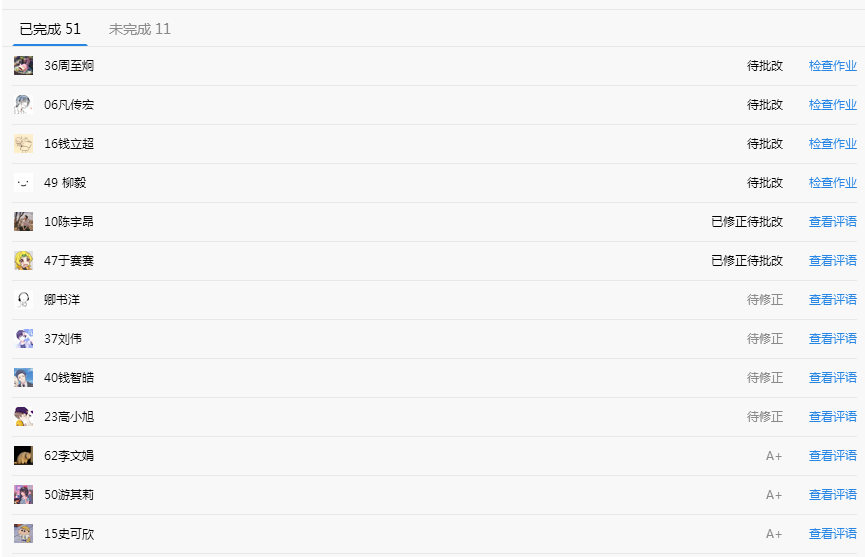Click avatar of 37刘伟
This screenshot has width=865, height=557.
click(x=23, y=339)
